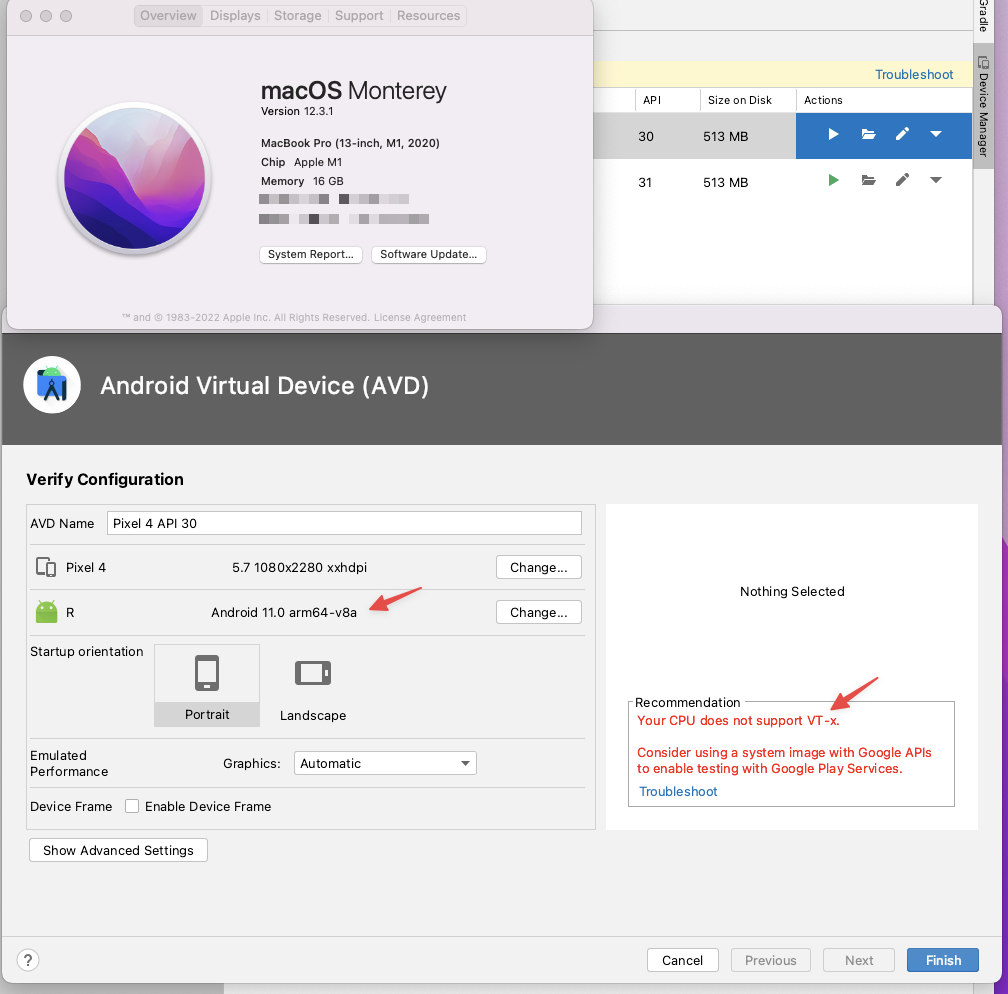Finish creating the virtual device
The image size is (1008, 994).
pyautogui.click(x=943, y=960)
